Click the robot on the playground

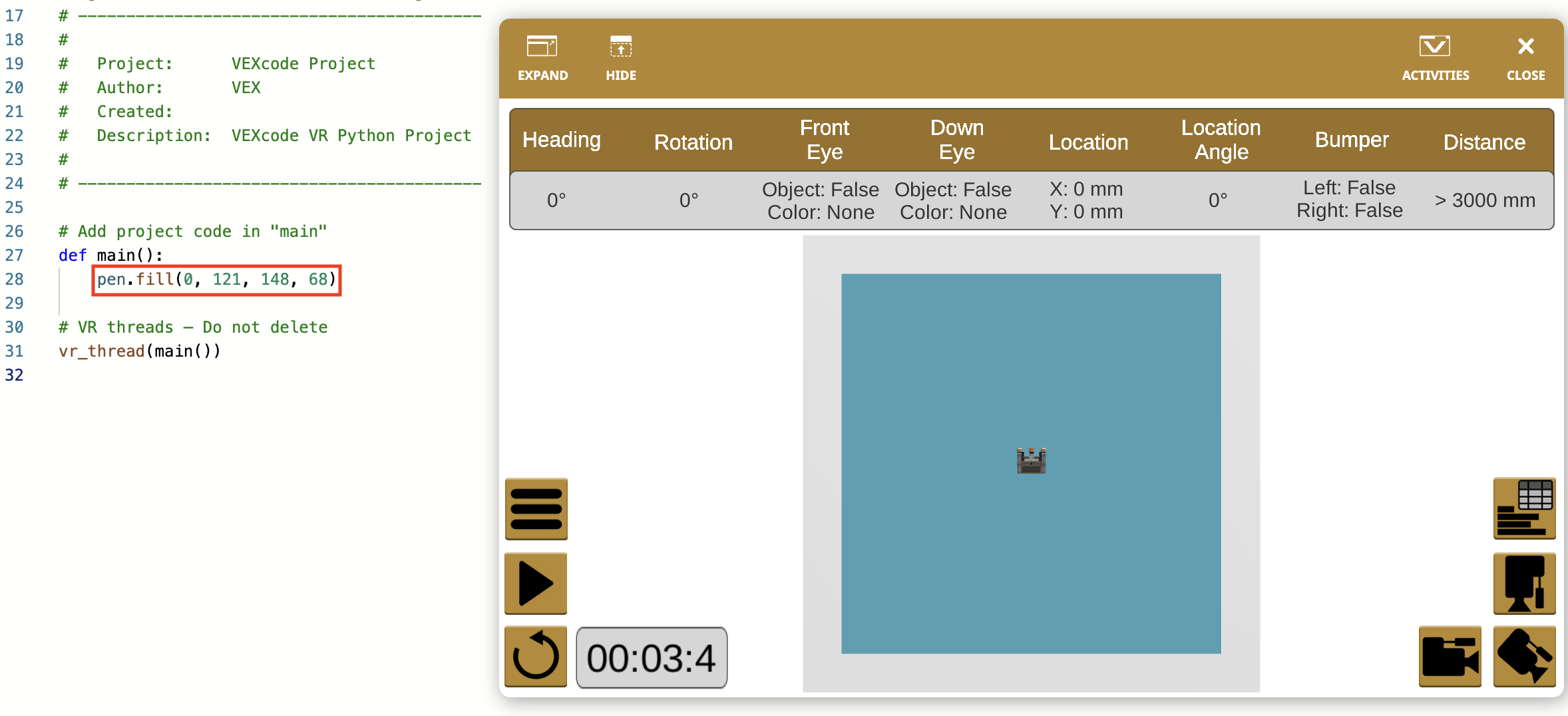tap(1031, 460)
